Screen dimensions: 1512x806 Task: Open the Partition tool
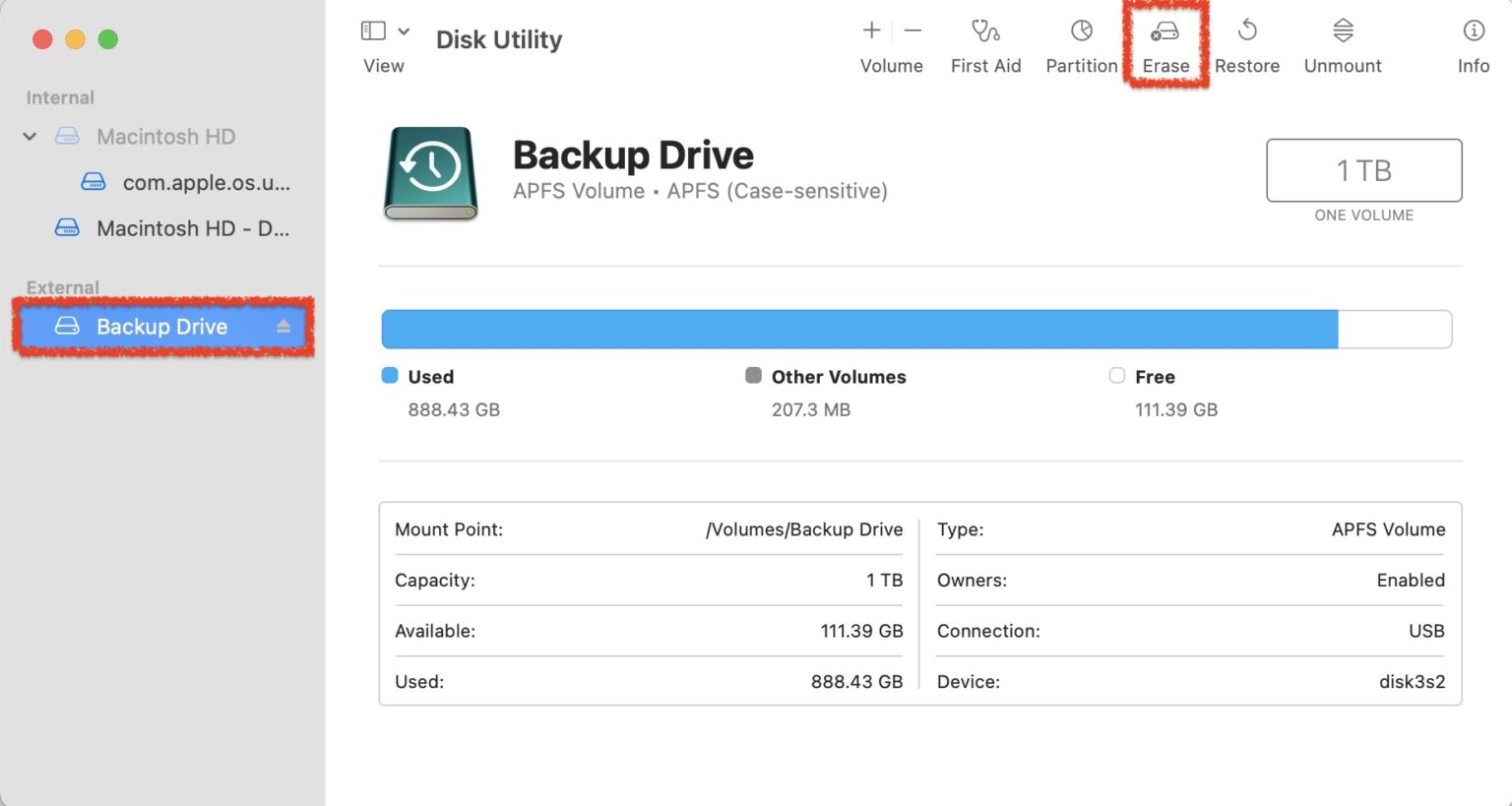tap(1080, 44)
